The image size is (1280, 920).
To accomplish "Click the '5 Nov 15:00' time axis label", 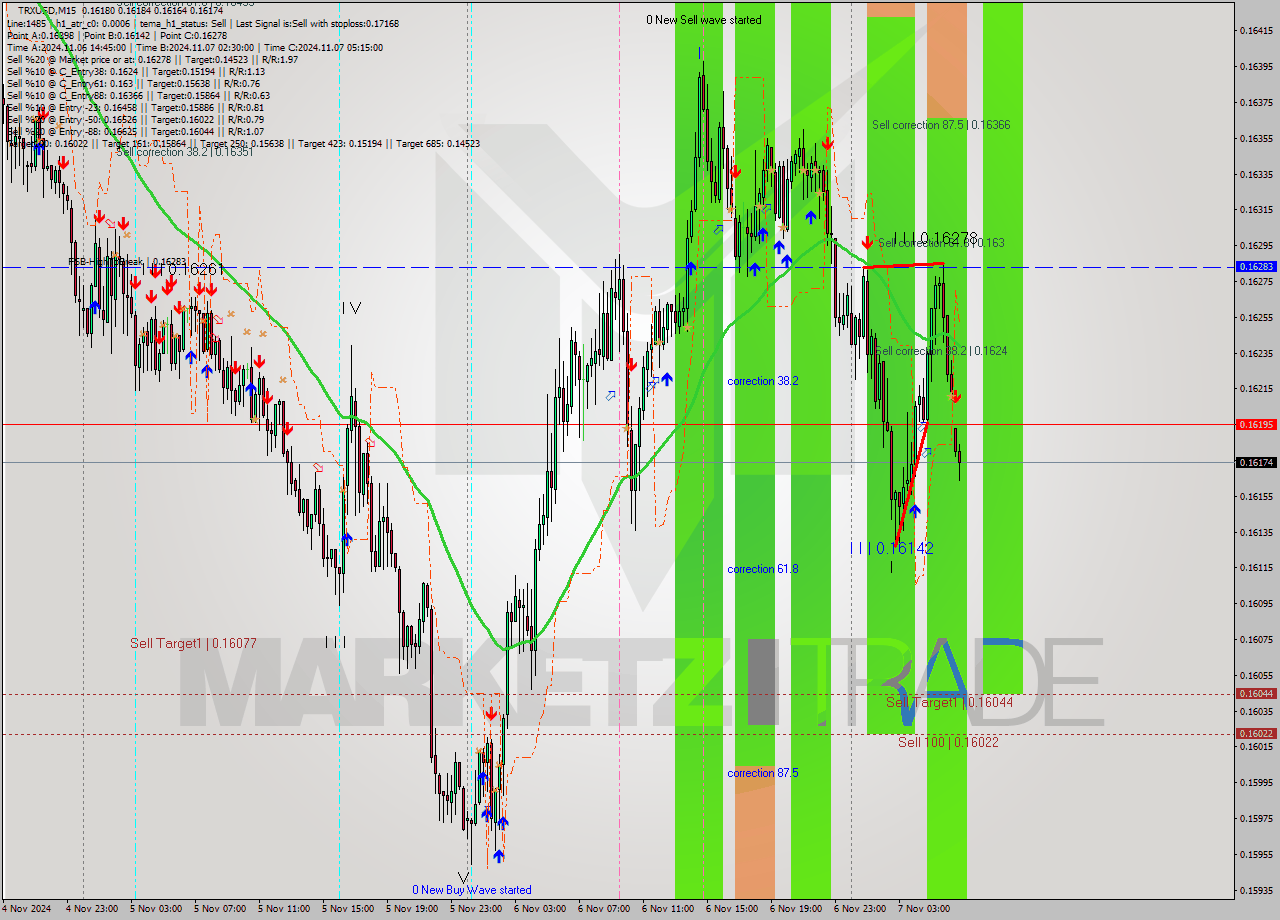I will (349, 909).
